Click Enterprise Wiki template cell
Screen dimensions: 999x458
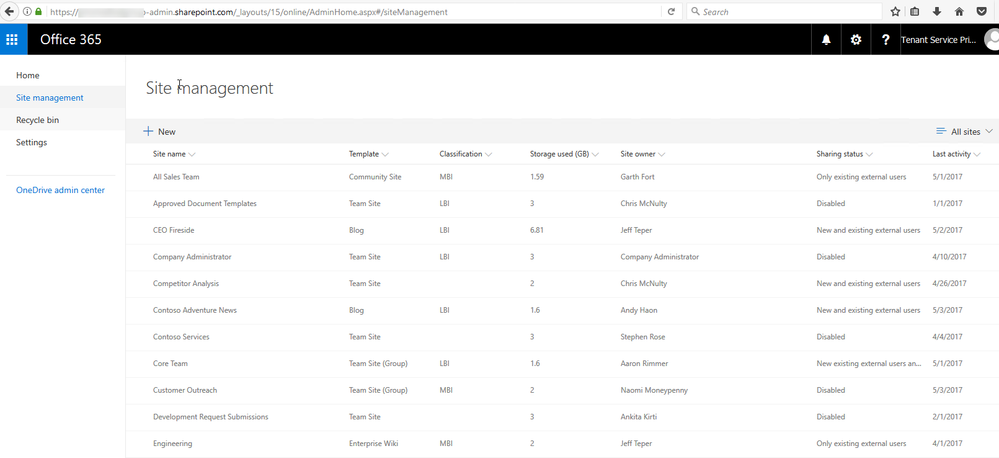(x=373, y=443)
